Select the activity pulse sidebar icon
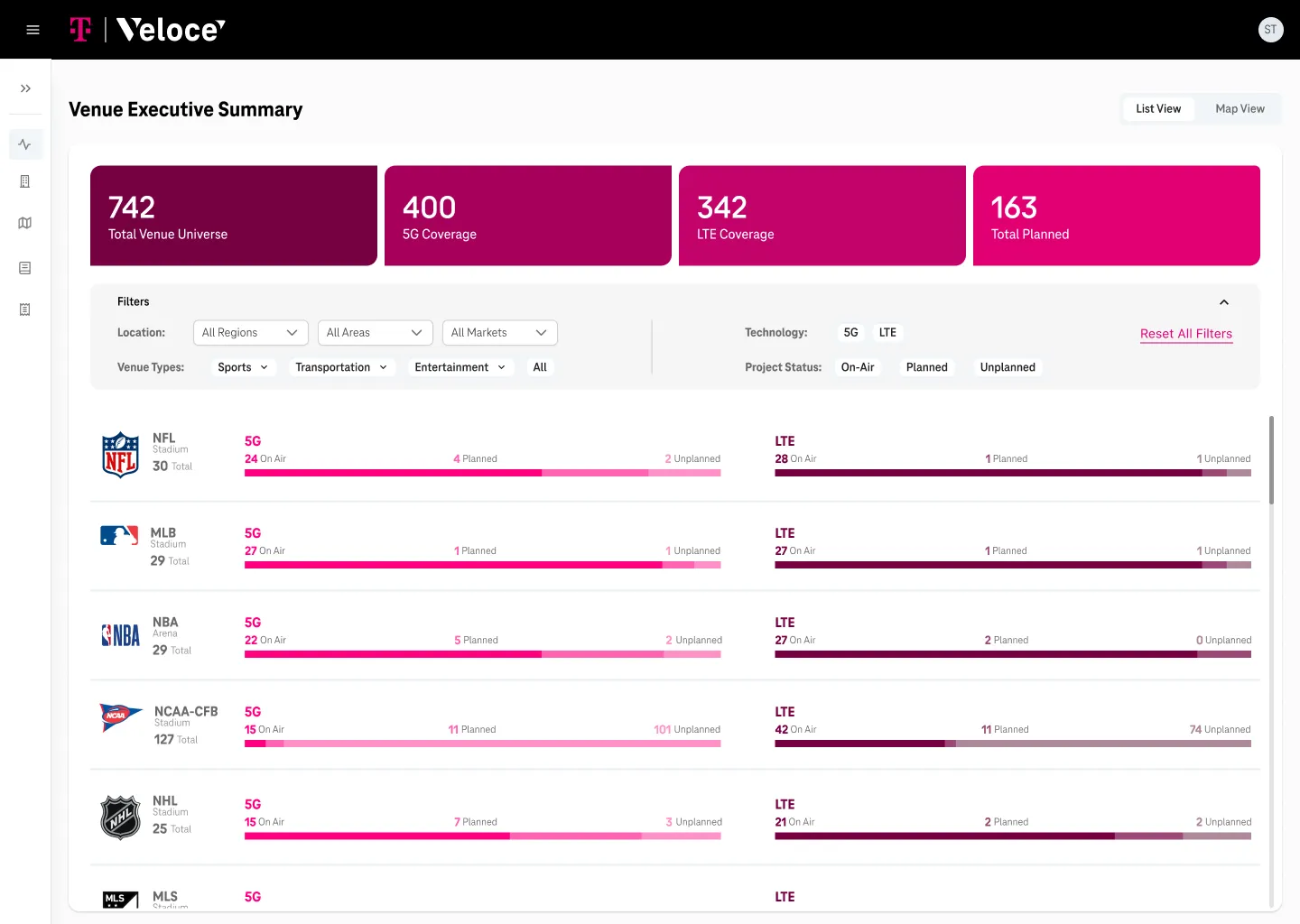Screen dimensions: 1300x924 pos(25,144)
